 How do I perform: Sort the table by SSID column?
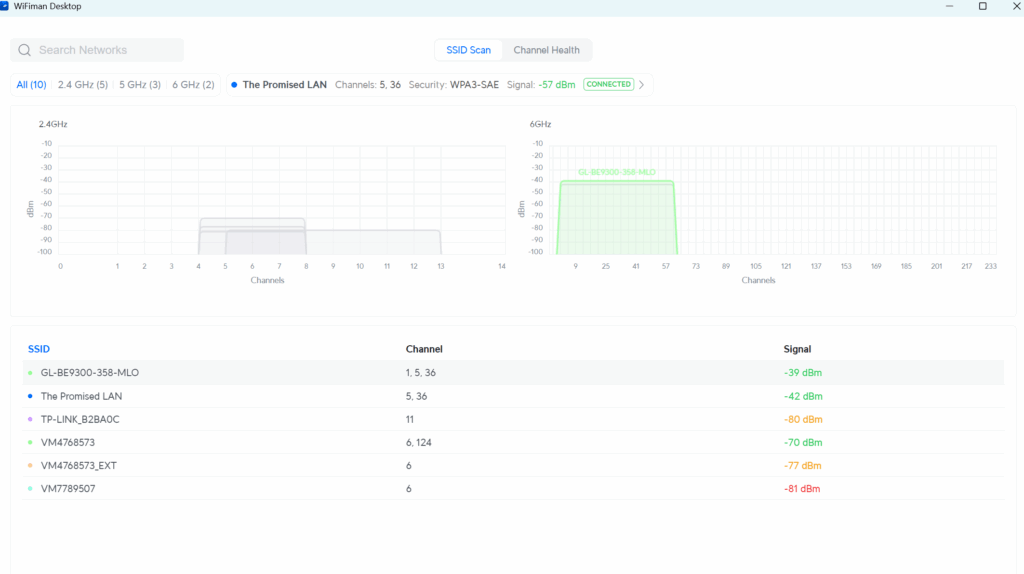[39, 349]
